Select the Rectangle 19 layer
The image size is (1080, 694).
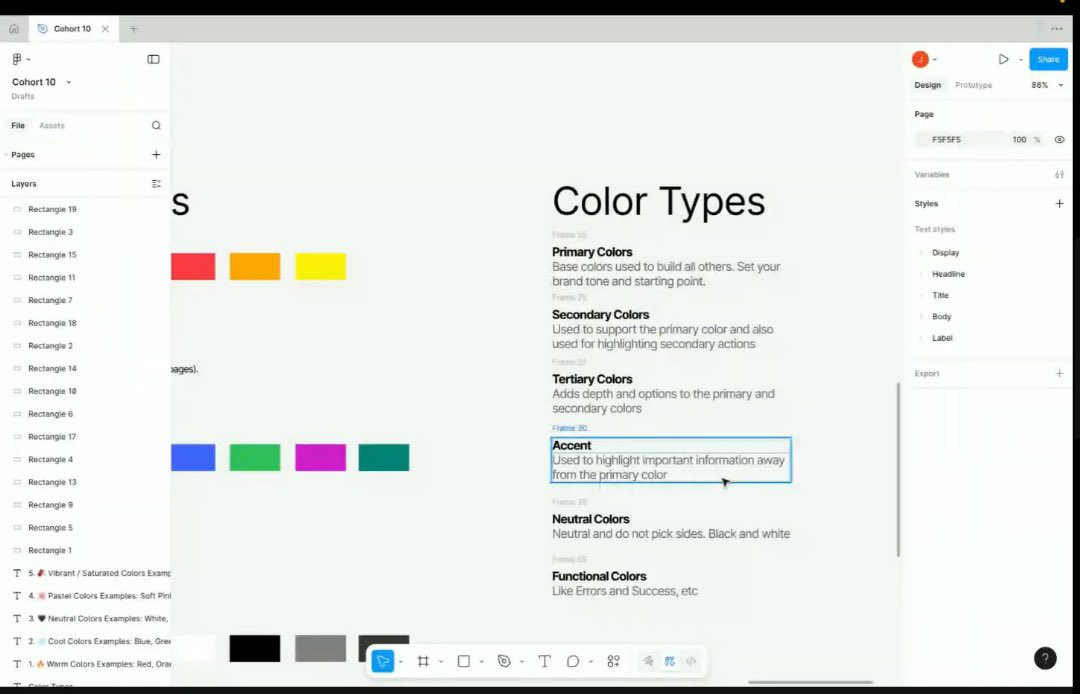coord(85,209)
